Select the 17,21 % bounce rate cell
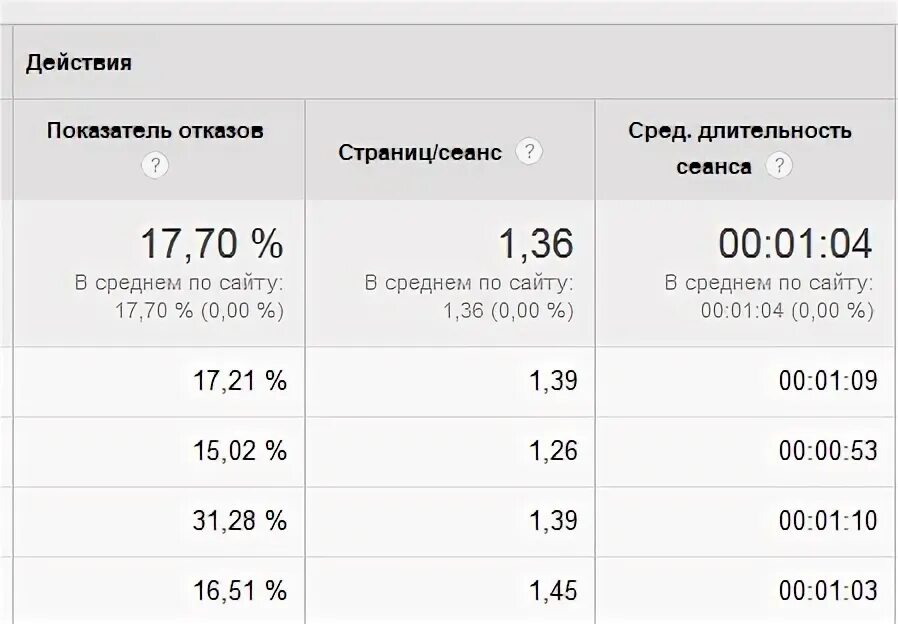The height and width of the screenshot is (624, 898). (239, 381)
